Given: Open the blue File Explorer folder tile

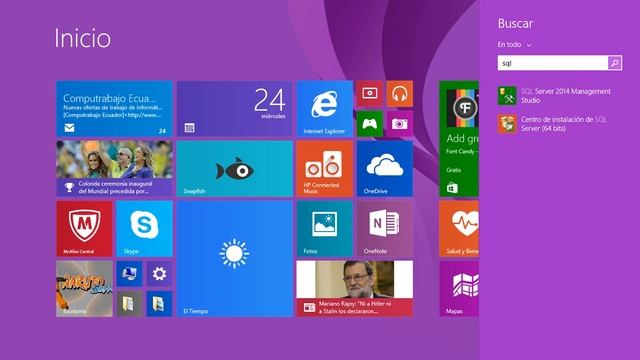Looking at the screenshot, I should coord(159,304).
